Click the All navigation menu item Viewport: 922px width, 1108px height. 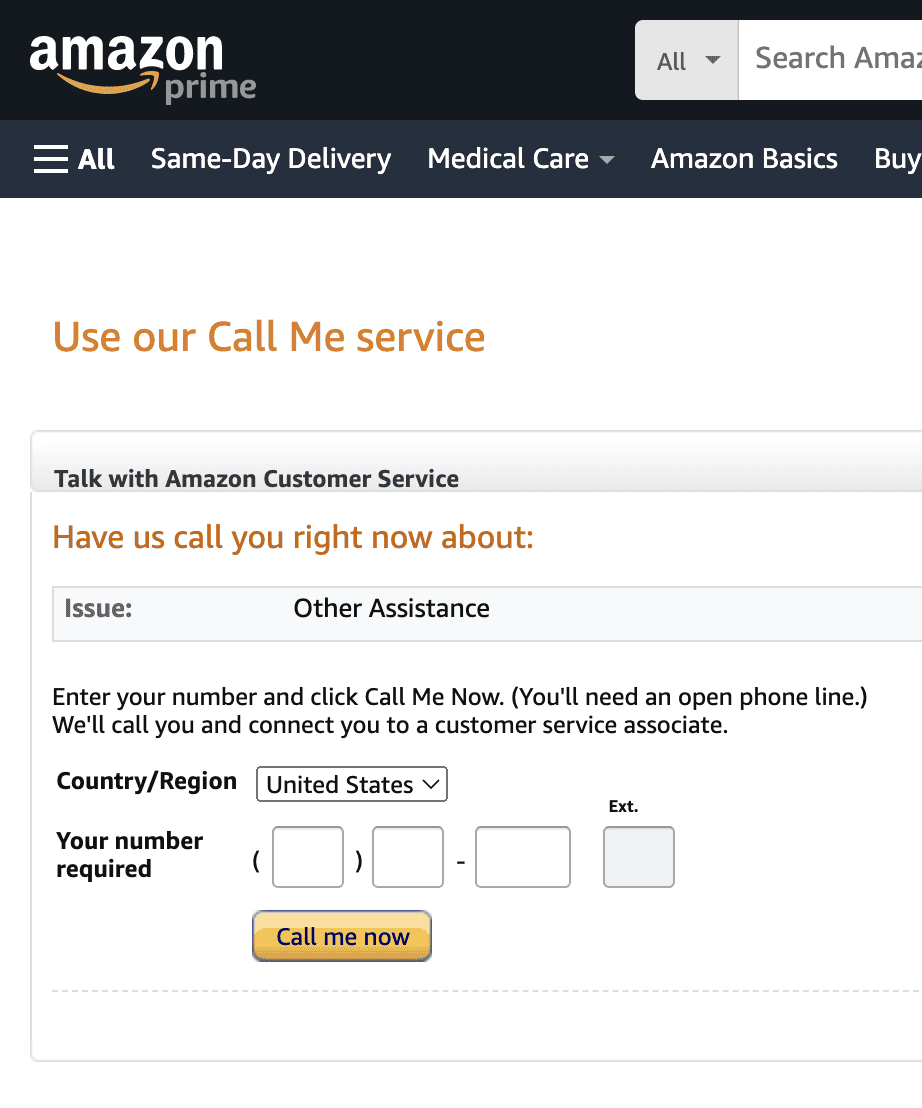(95, 158)
